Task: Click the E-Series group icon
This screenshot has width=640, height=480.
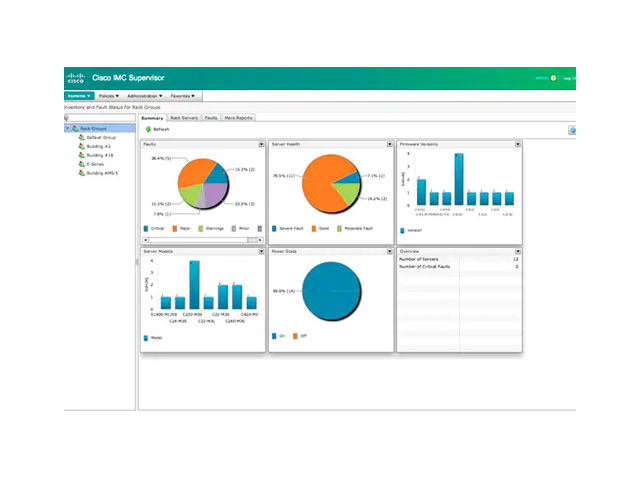Action: pos(82,164)
